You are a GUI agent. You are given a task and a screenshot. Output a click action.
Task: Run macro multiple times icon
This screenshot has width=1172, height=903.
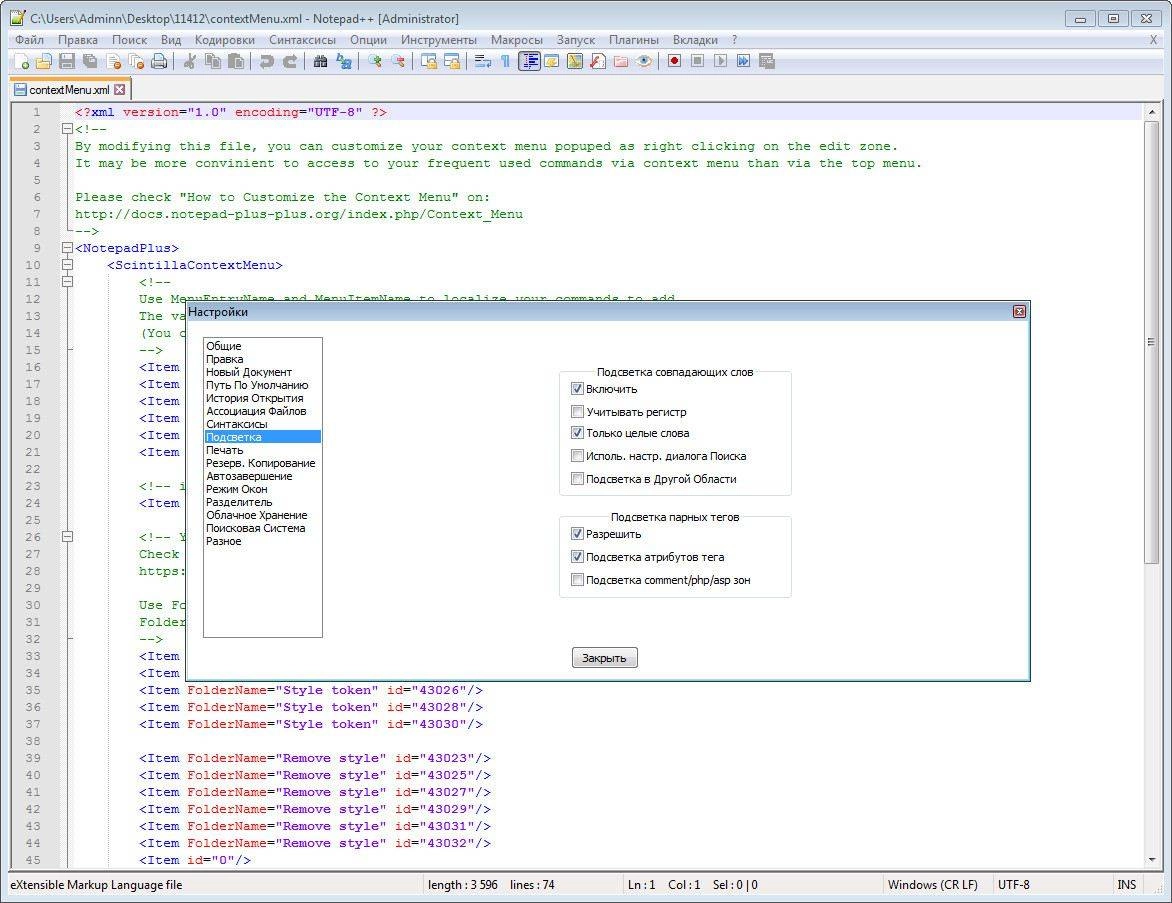[x=744, y=61]
